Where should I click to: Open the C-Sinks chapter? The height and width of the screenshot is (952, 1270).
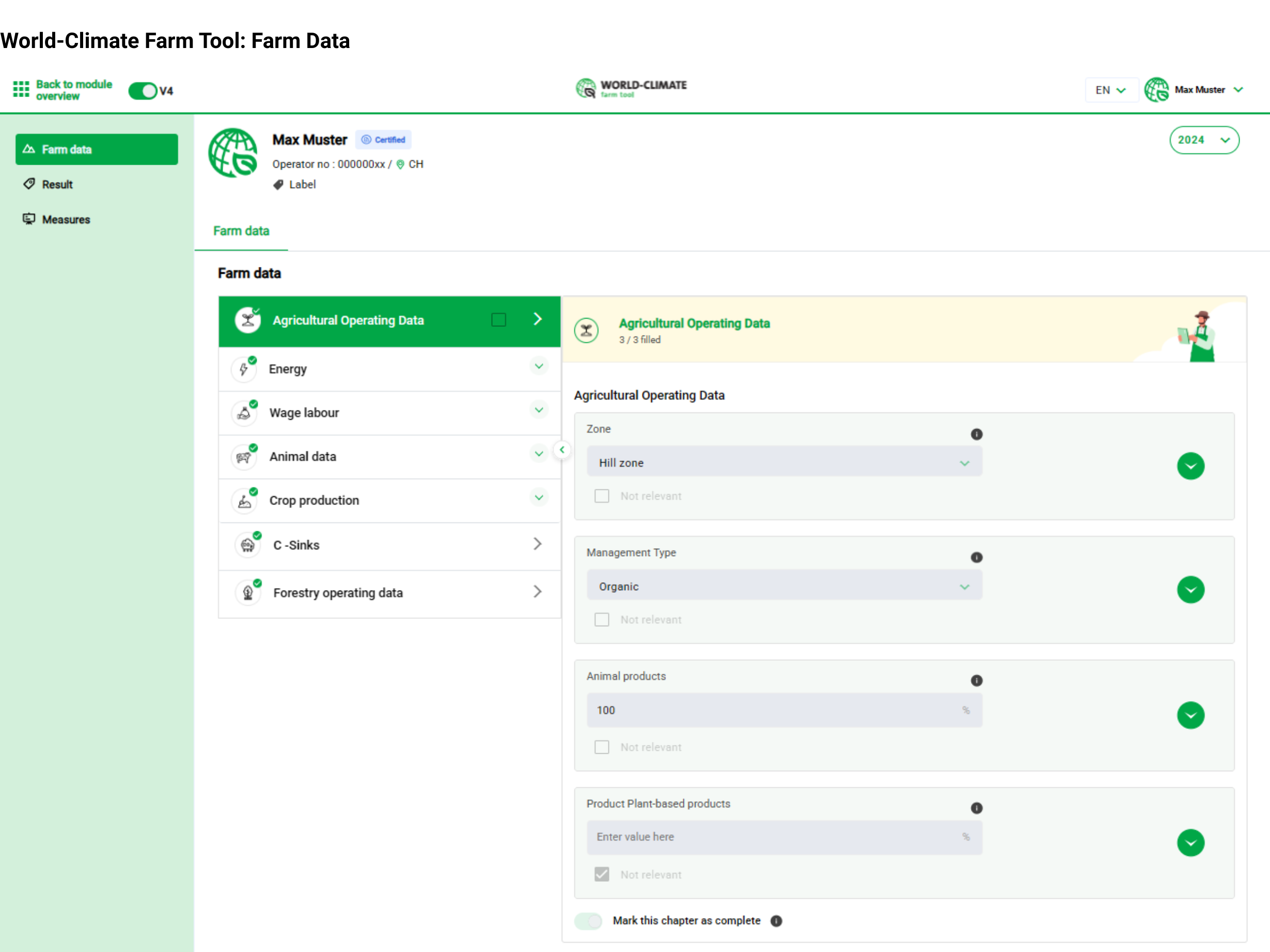pyautogui.click(x=389, y=545)
